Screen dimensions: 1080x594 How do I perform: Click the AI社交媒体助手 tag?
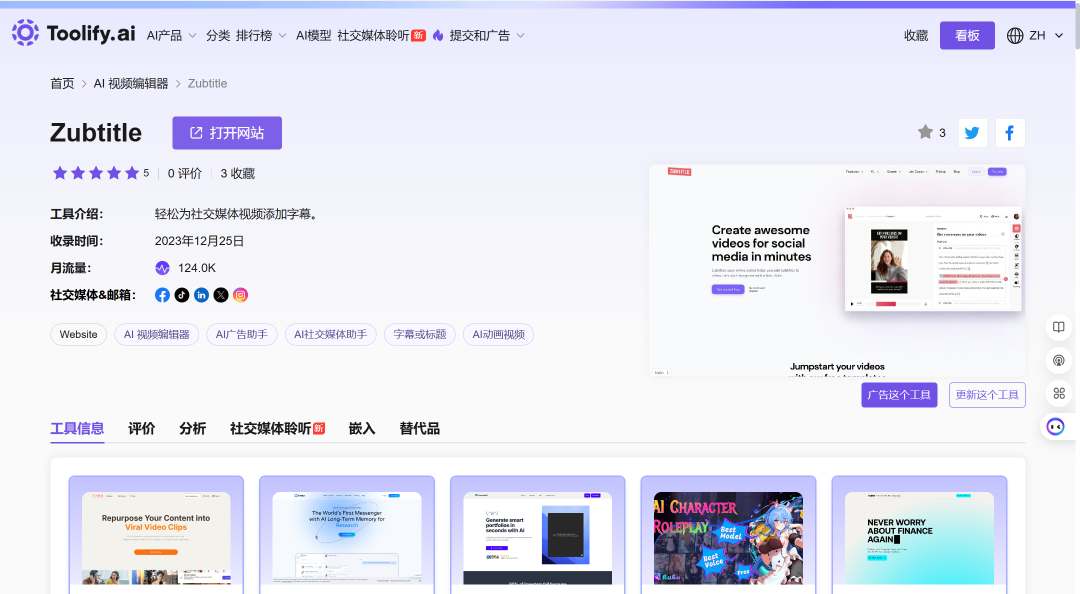pos(331,334)
